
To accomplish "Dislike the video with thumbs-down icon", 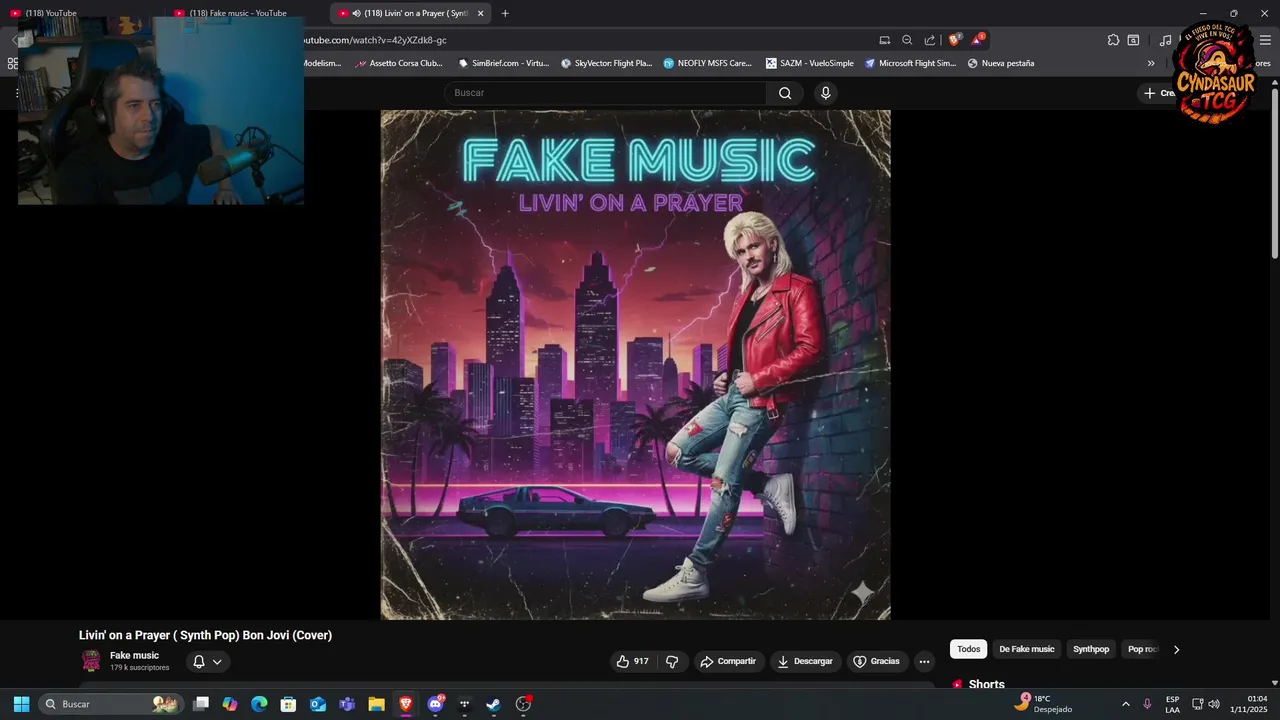I will pyautogui.click(x=672, y=661).
